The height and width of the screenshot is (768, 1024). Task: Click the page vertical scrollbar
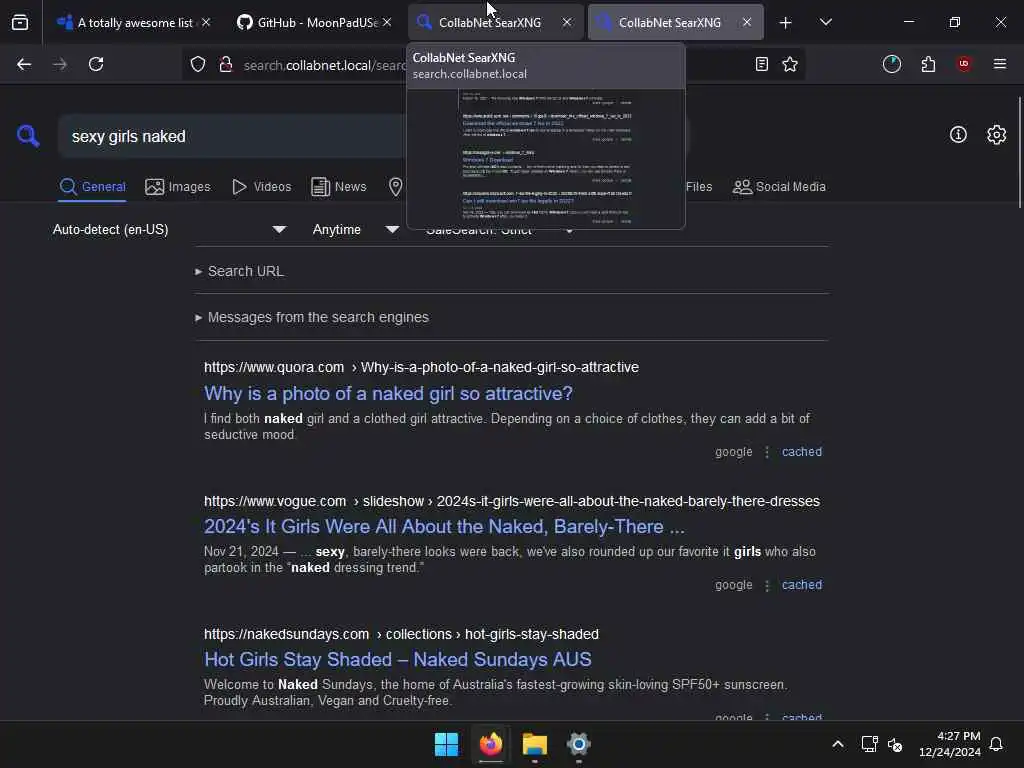1019,153
